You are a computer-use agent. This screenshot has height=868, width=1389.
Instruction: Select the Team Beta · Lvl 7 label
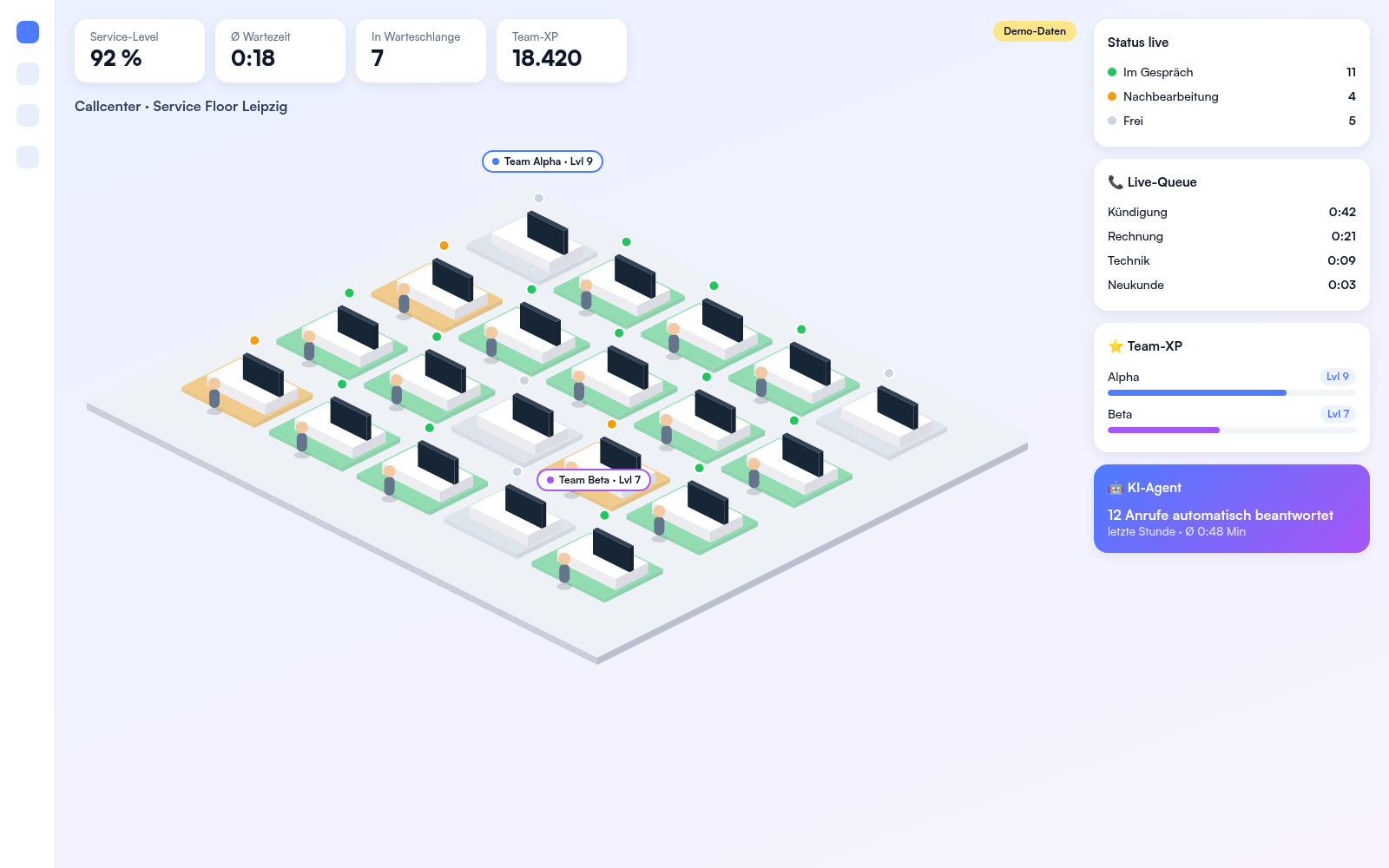pyautogui.click(x=594, y=480)
